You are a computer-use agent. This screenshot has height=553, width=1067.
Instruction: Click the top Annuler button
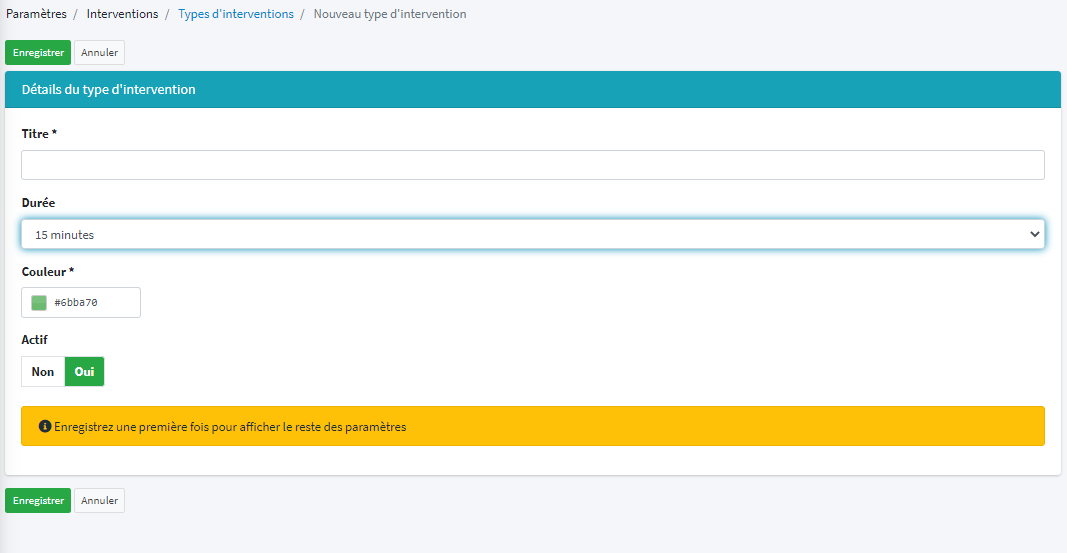tap(99, 53)
